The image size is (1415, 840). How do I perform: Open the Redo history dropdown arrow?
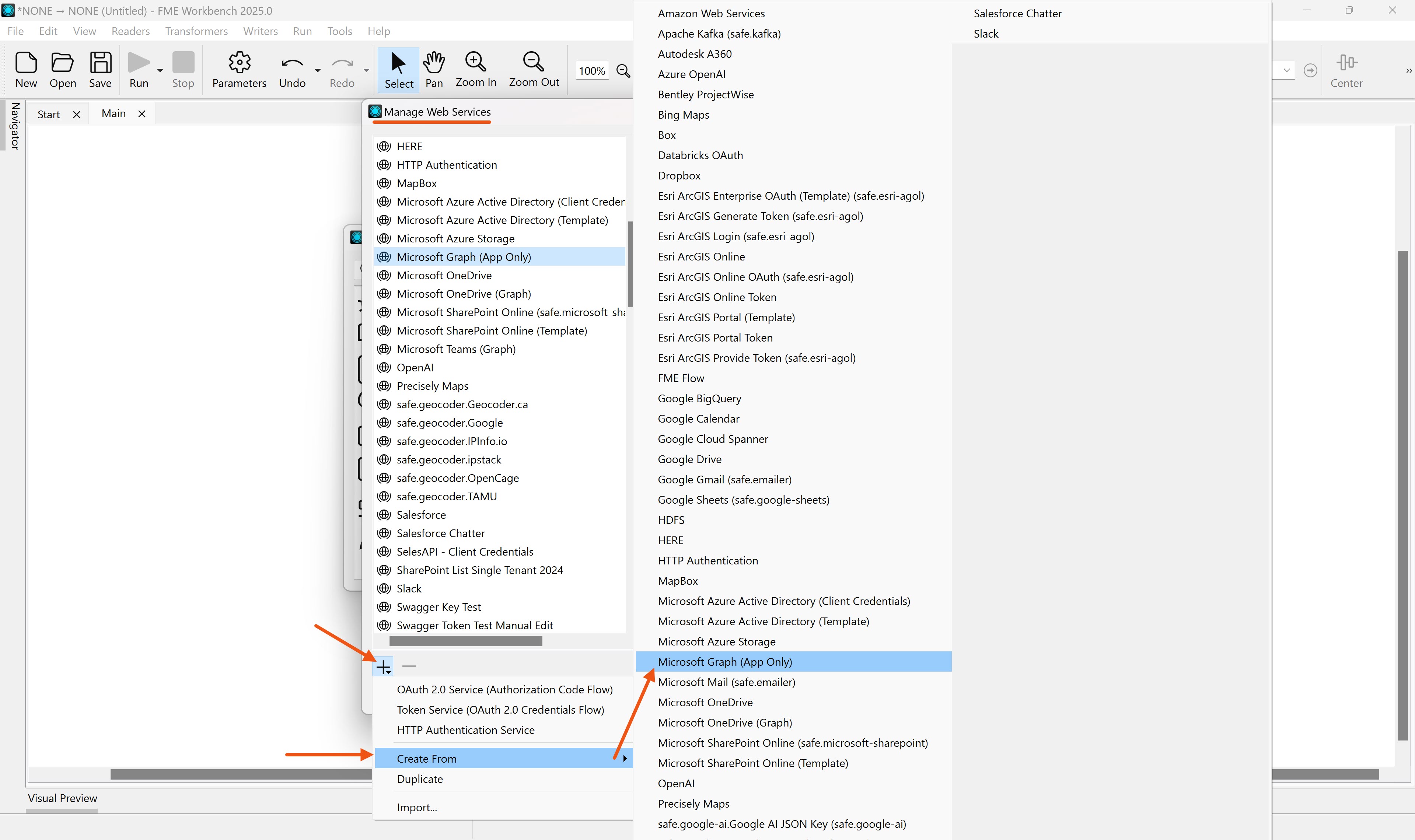(x=366, y=70)
